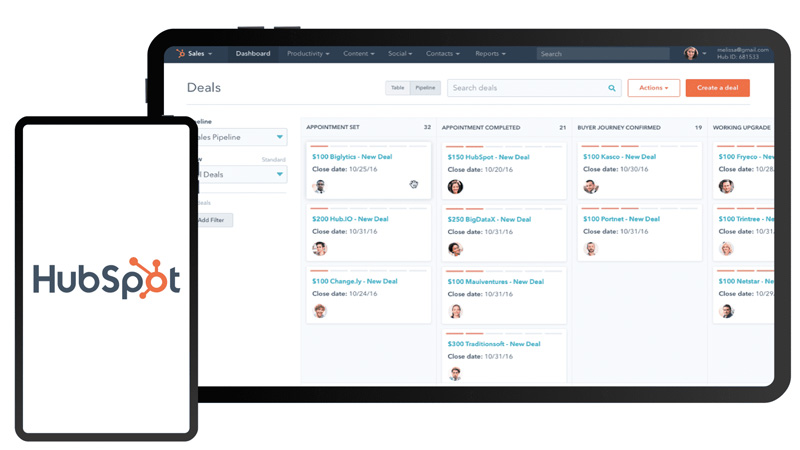Click the Hub ID 681533 account text
The image size is (800, 450).
point(738,57)
